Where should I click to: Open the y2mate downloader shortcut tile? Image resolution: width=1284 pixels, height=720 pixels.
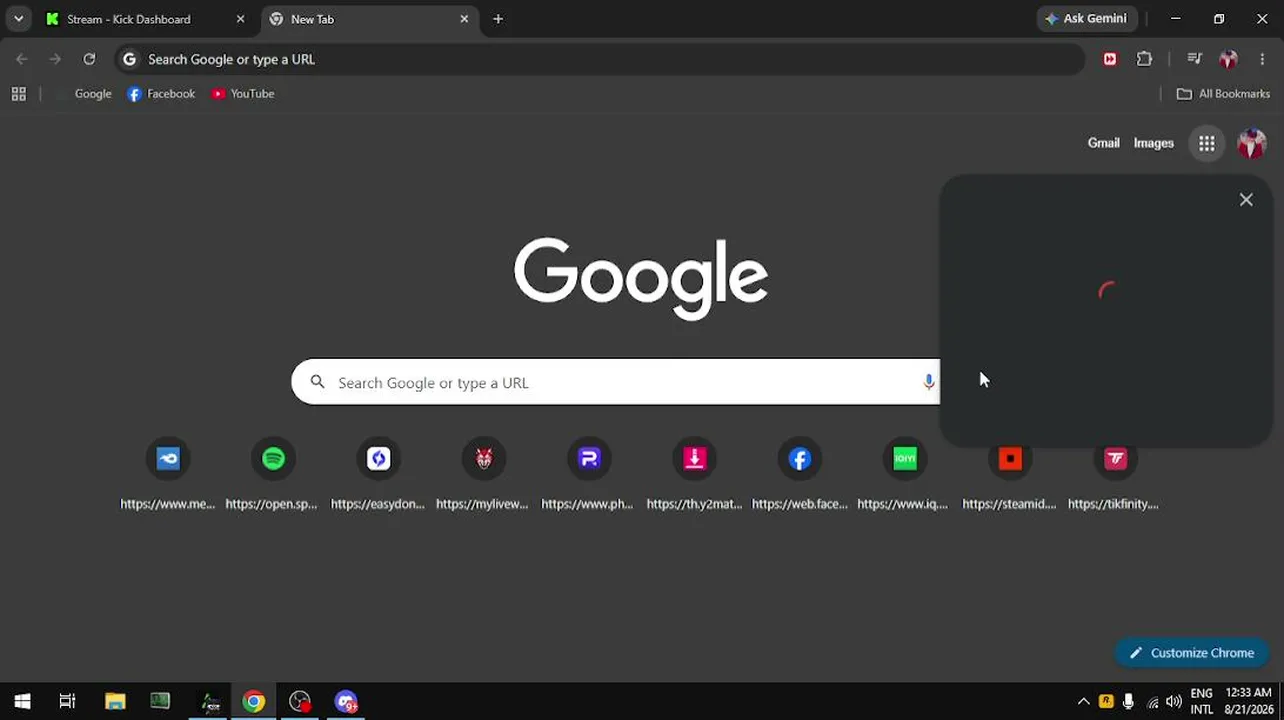[694, 458]
